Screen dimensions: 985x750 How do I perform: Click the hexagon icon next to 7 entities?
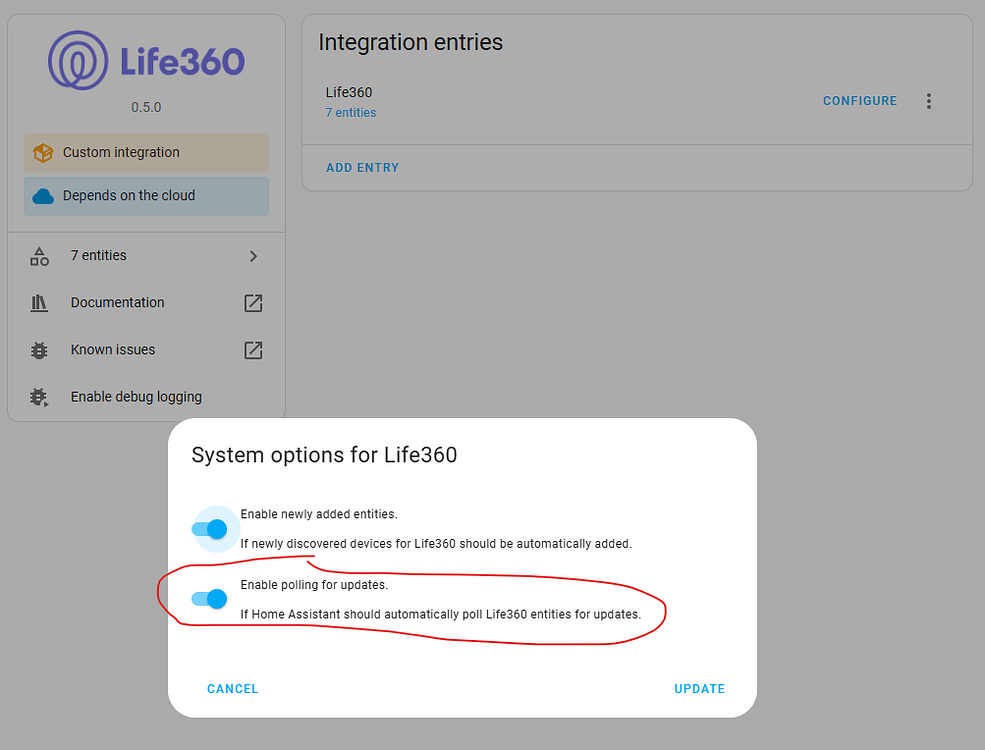coord(40,256)
